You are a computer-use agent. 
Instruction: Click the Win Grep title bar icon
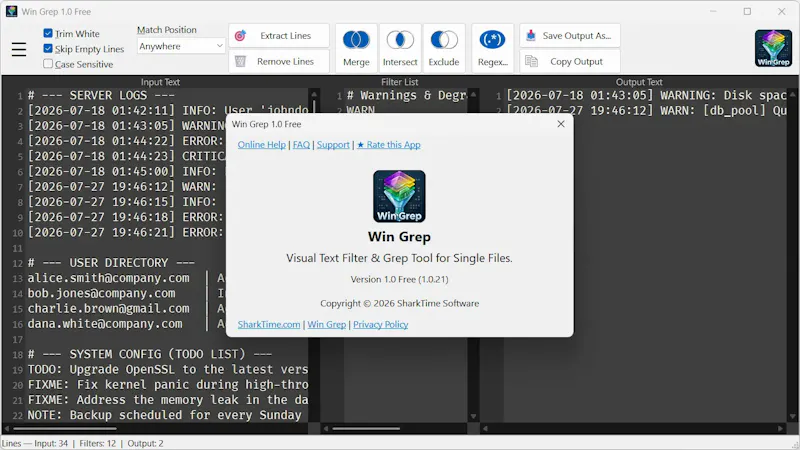click(x=11, y=11)
